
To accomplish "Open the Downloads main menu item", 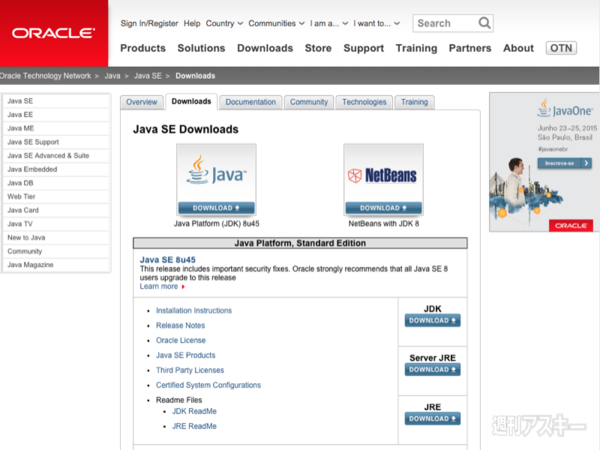I will coord(265,48).
